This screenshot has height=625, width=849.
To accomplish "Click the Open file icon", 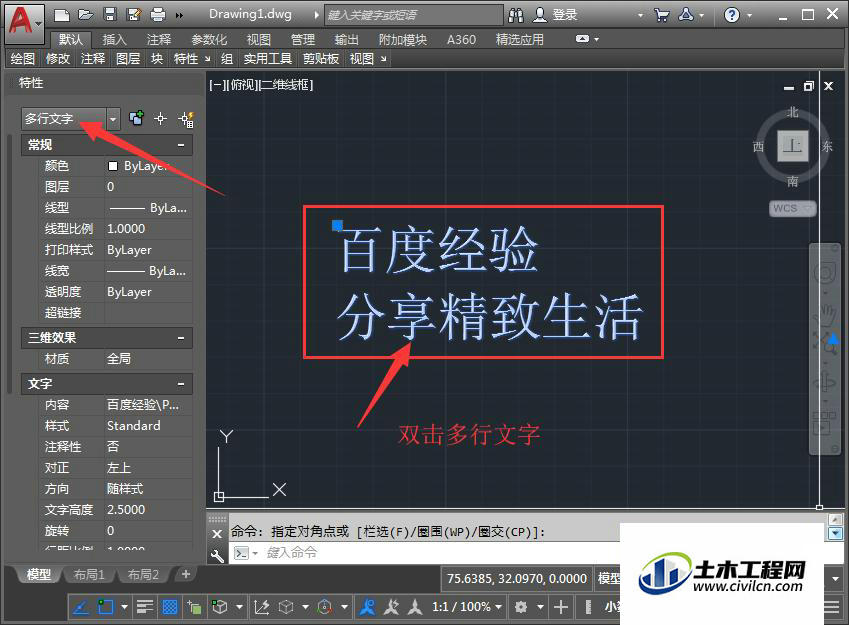I will tap(85, 15).
